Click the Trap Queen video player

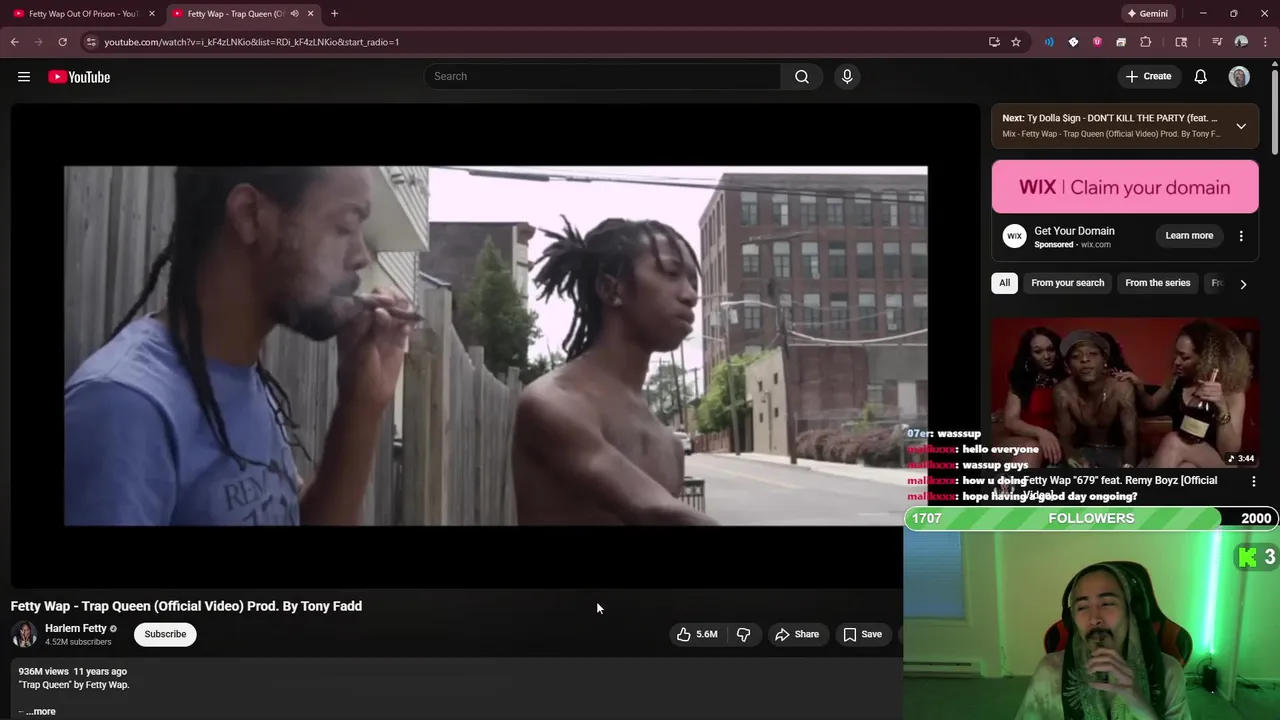pos(495,346)
